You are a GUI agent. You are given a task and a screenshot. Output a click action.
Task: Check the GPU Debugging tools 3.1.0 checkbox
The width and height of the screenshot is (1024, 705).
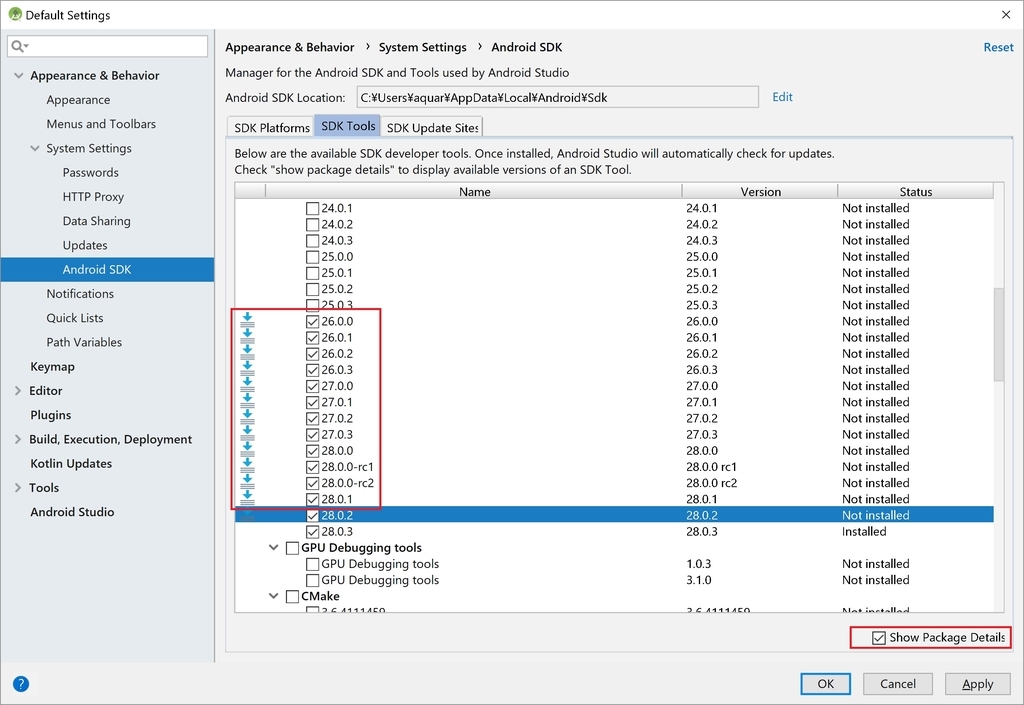(312, 580)
